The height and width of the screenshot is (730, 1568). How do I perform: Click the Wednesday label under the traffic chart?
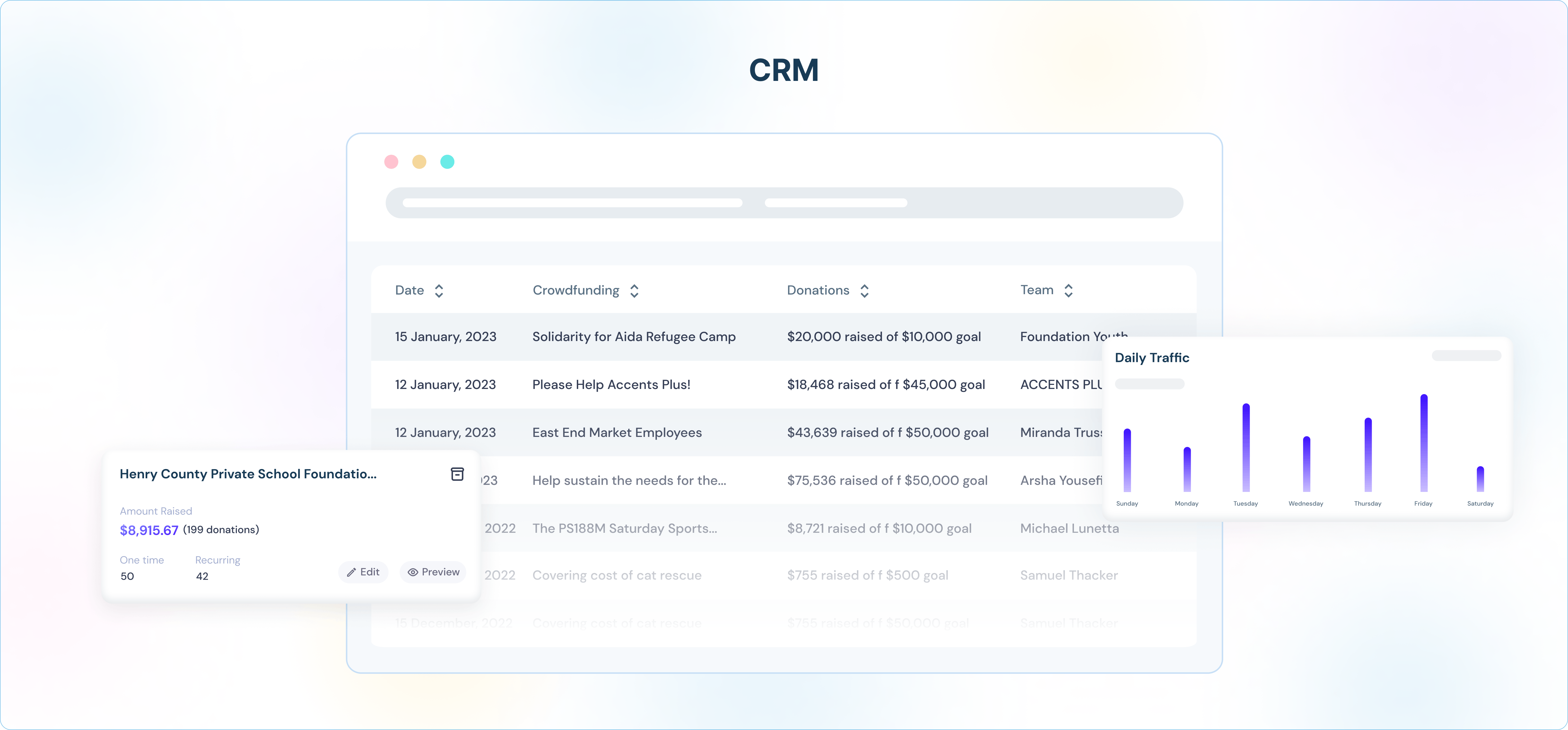(1306, 504)
